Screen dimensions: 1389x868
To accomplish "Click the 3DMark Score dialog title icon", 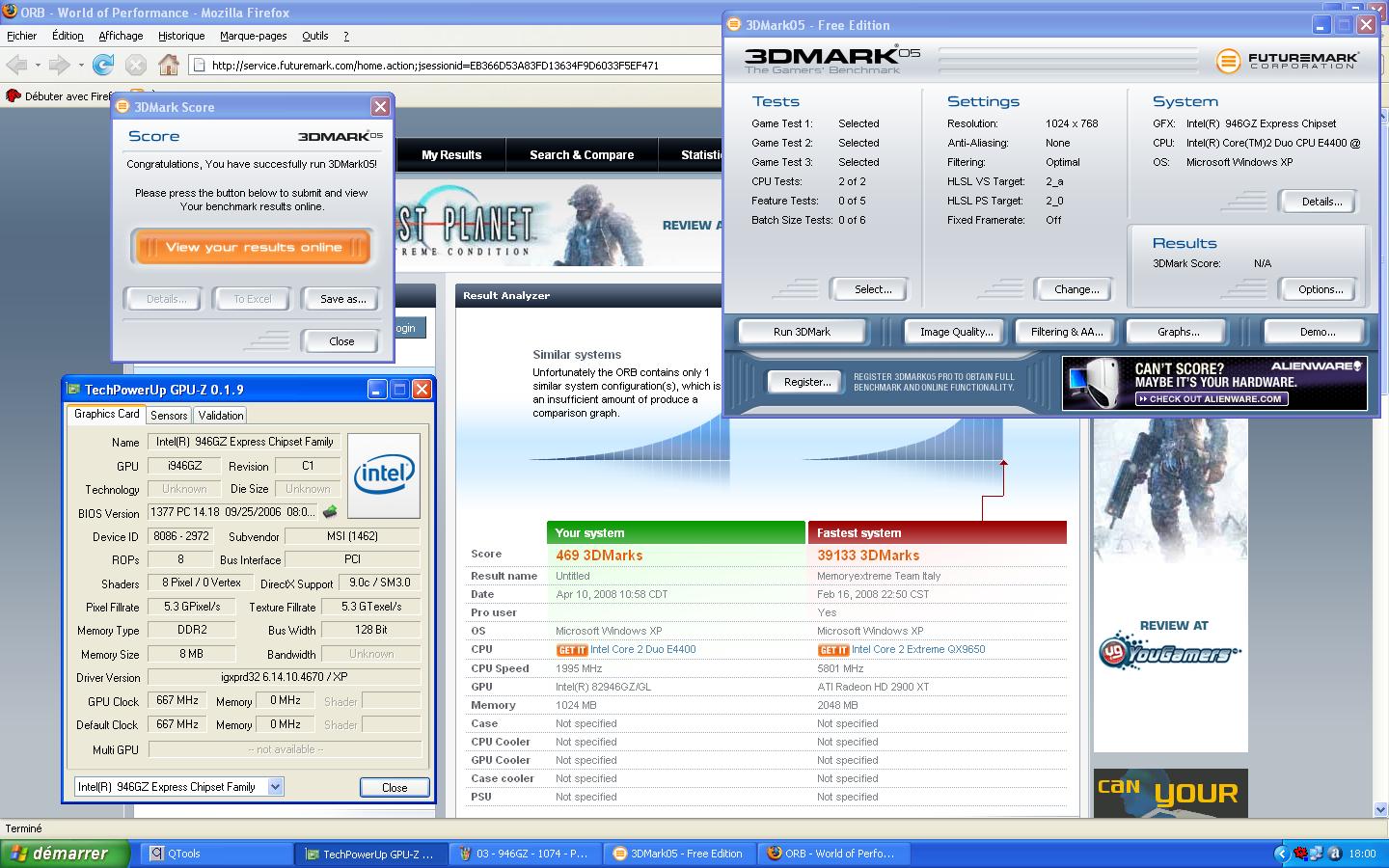I will pos(123,107).
